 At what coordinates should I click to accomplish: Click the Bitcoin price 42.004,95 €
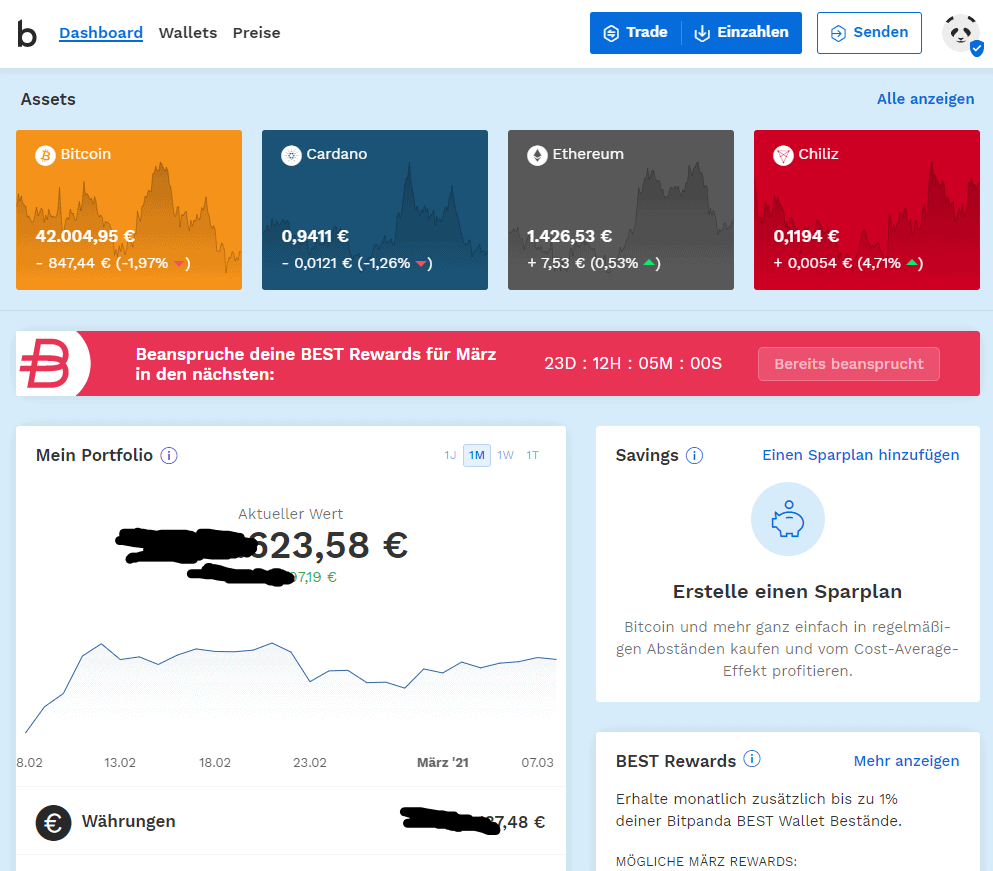(85, 236)
